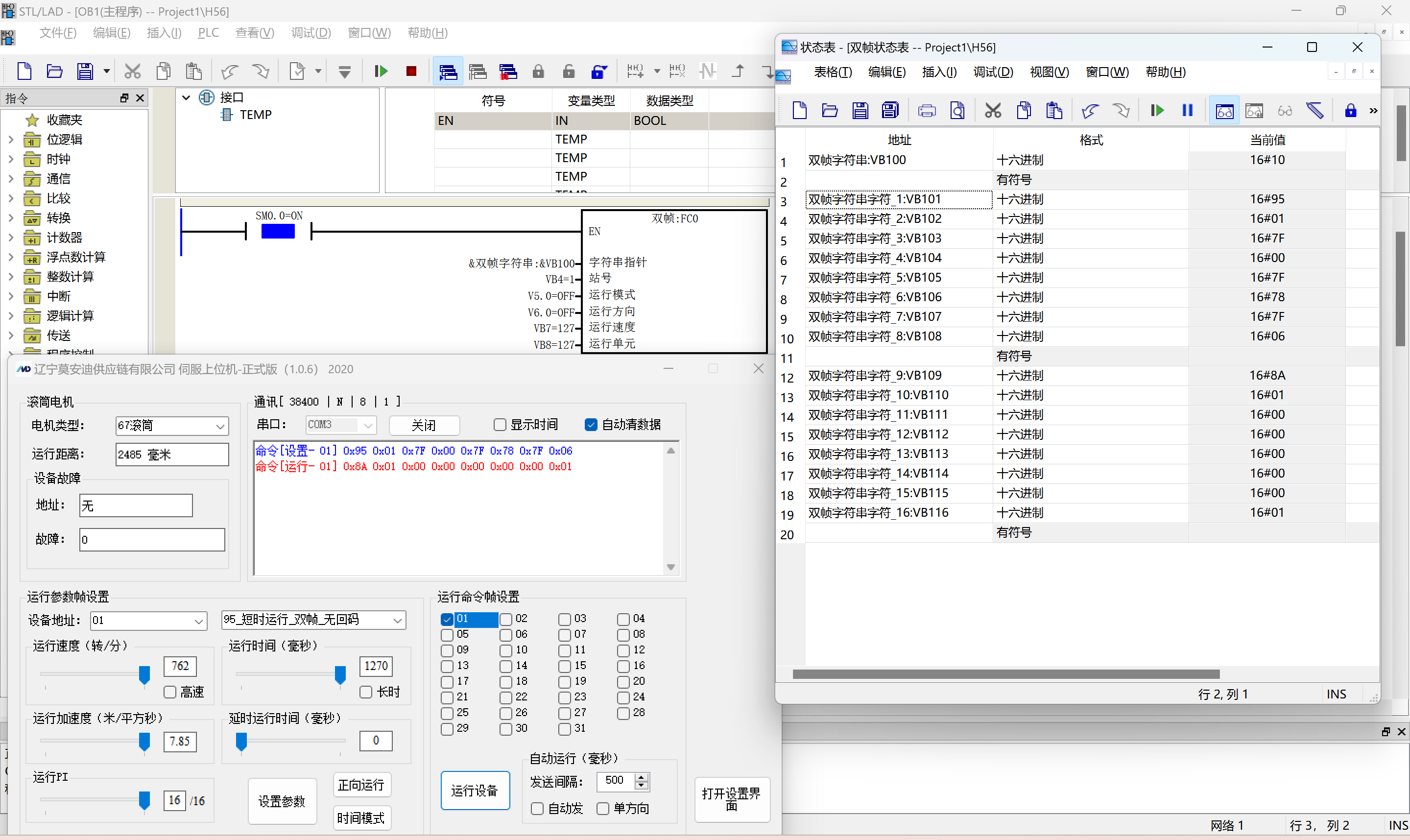The height and width of the screenshot is (840, 1410).
Task: Click the 关闭 serial port button
Action: click(x=424, y=425)
